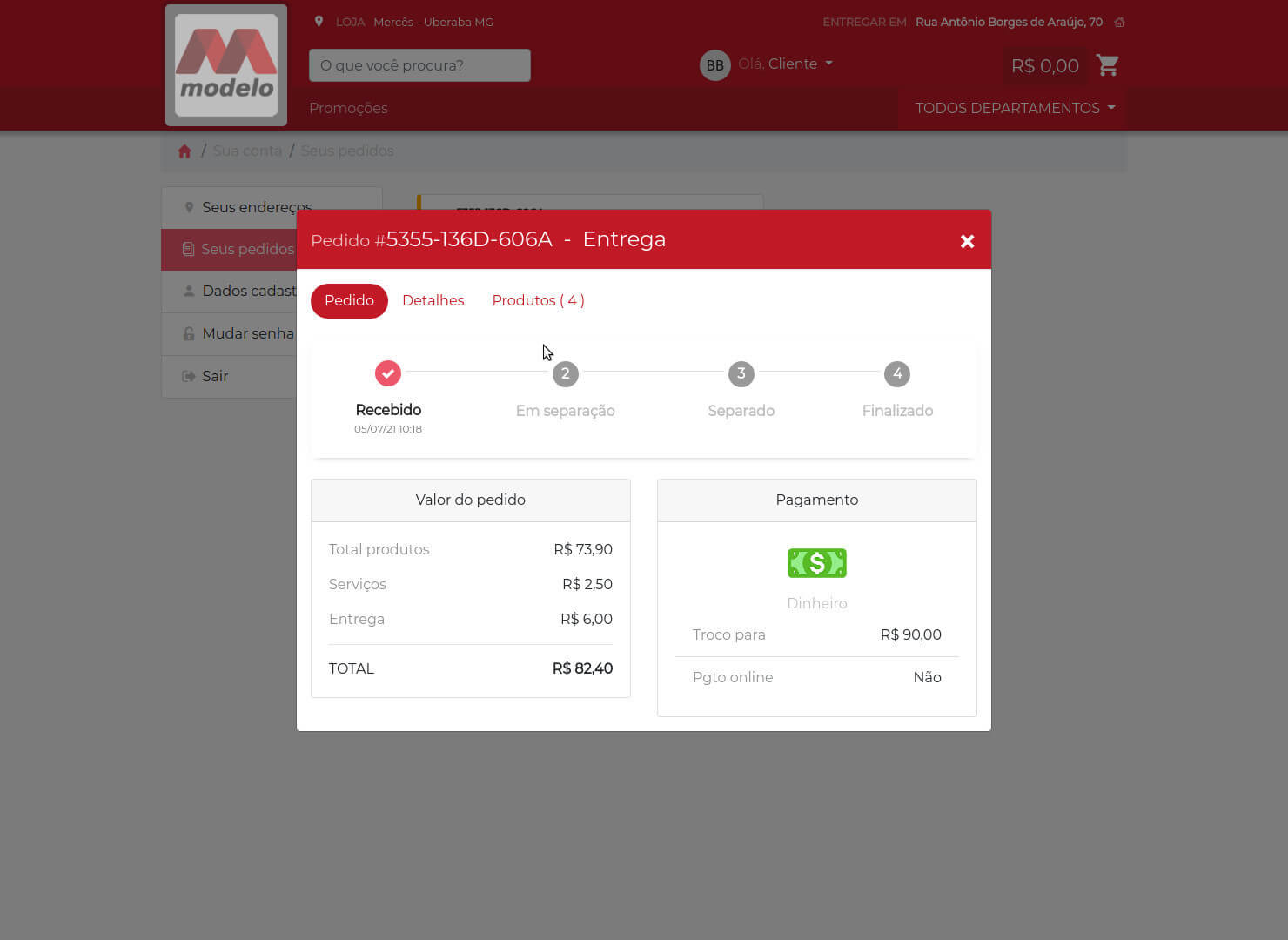Select the Pedido tab
1288x940 pixels.
coord(349,300)
